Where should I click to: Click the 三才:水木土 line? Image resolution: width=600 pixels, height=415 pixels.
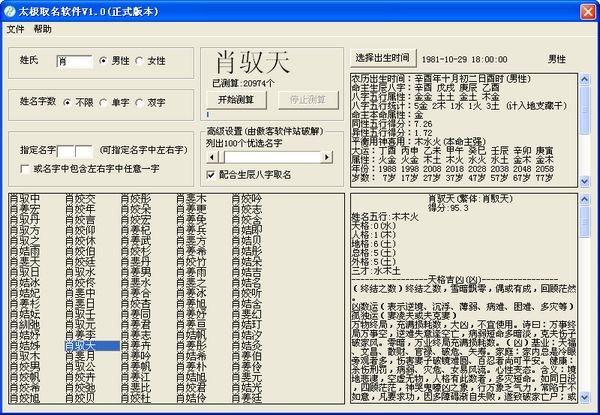(x=376, y=271)
